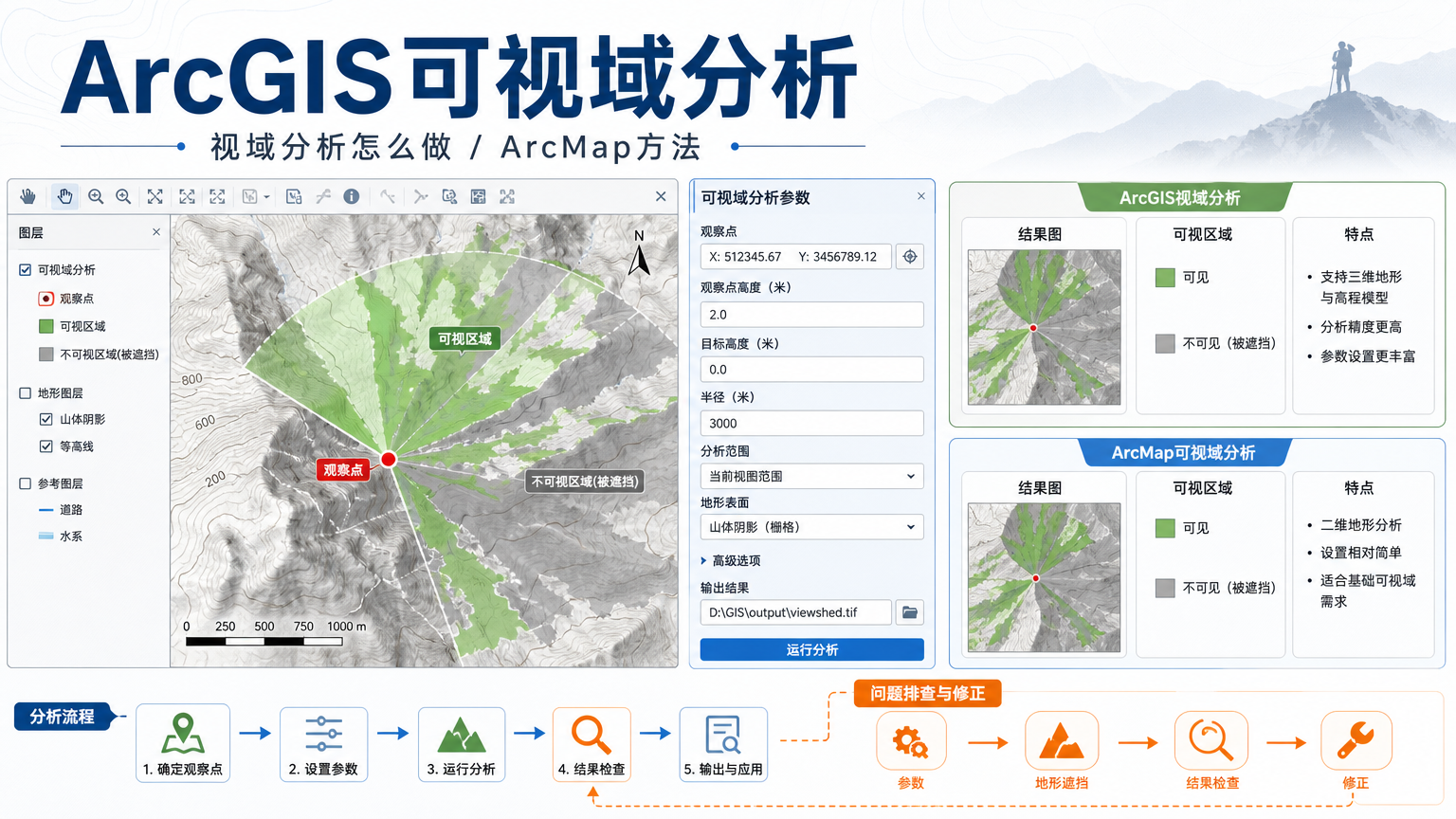This screenshot has height=819, width=1456.
Task: Click the green 可见 swatch in ArcGIS panel
Action: tap(1165, 278)
